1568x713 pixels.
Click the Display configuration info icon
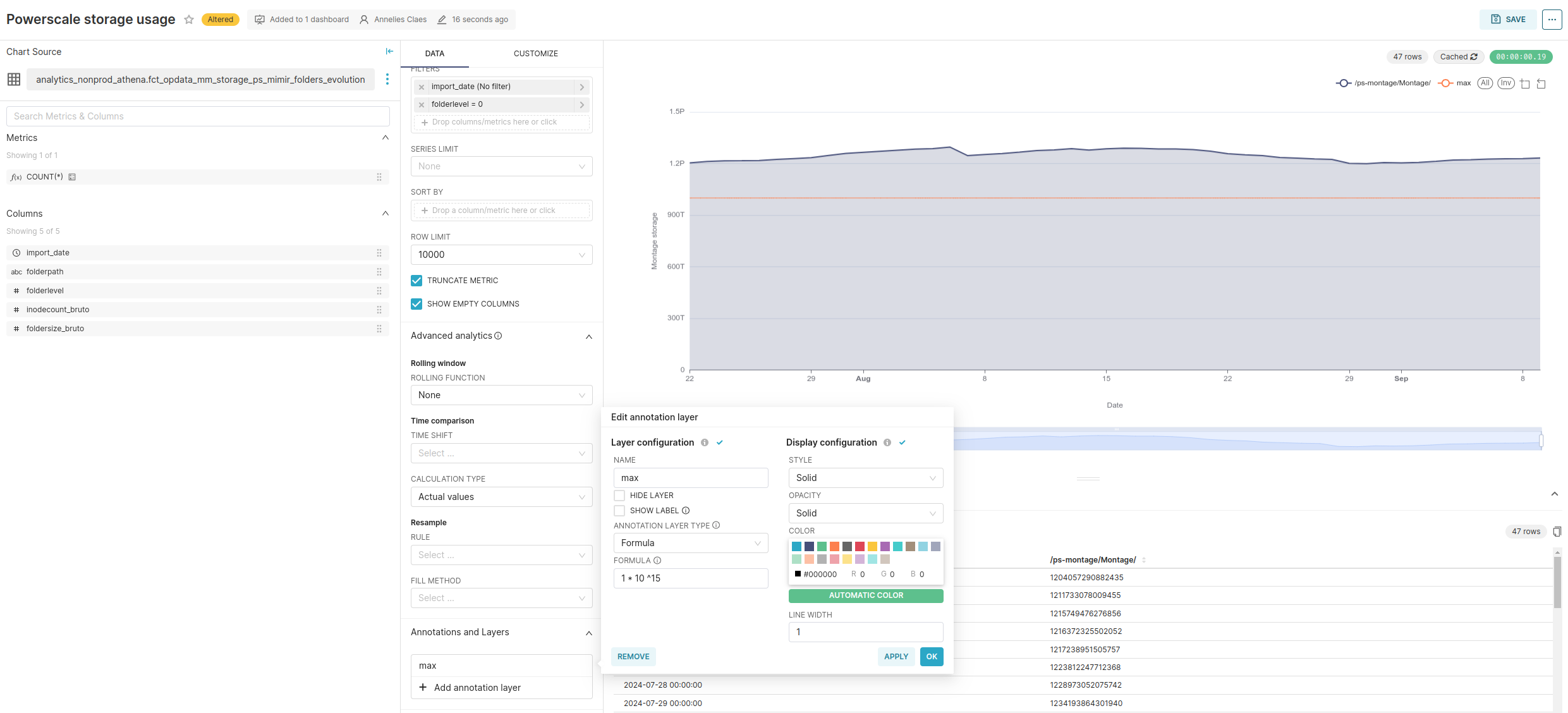[887, 442]
